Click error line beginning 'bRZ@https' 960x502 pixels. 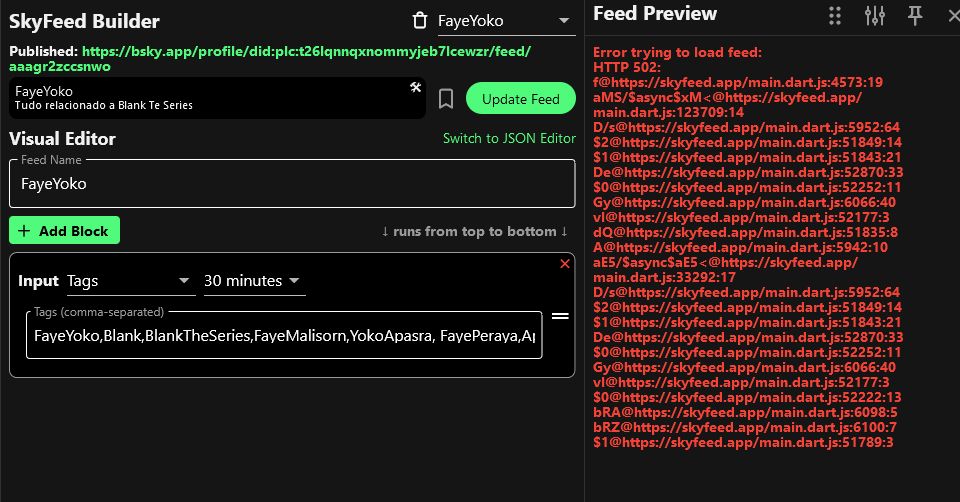coord(744,427)
